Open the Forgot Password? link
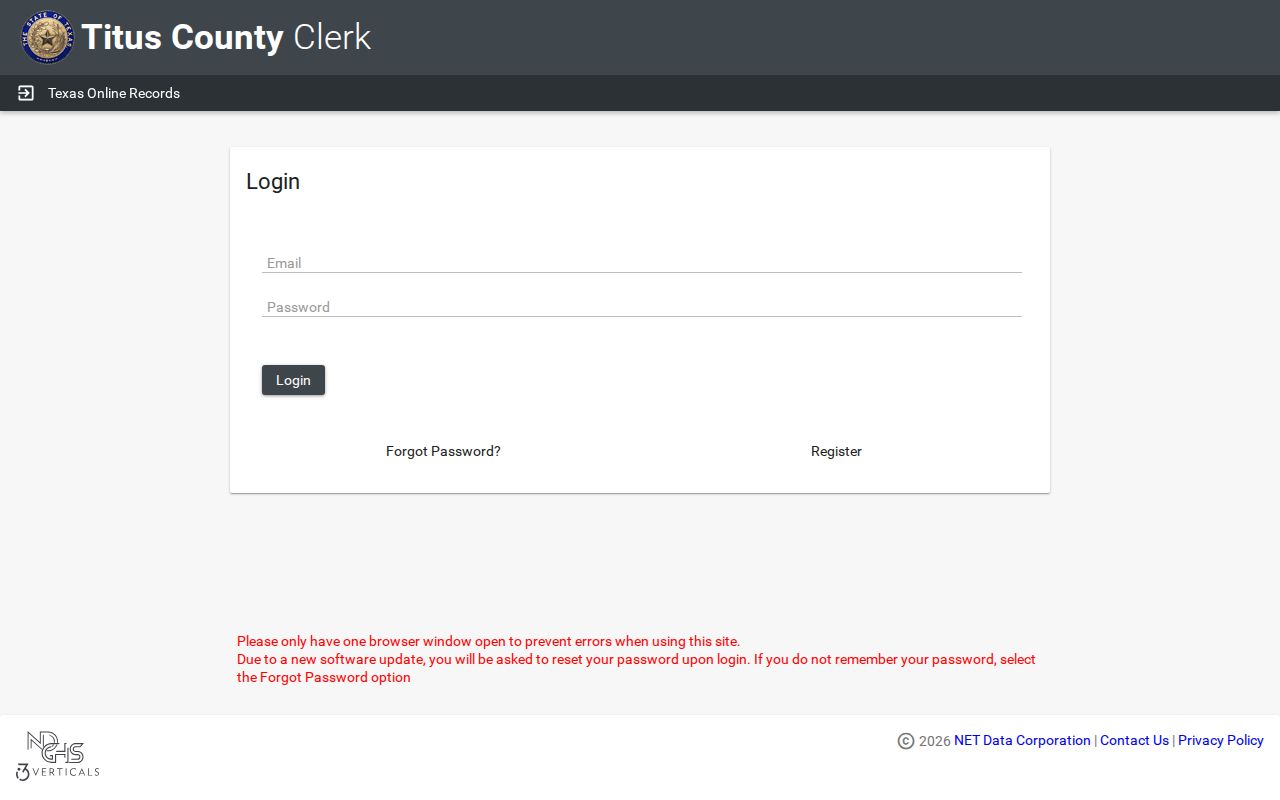Image resolution: width=1280 pixels, height=800 pixels. coord(443,451)
